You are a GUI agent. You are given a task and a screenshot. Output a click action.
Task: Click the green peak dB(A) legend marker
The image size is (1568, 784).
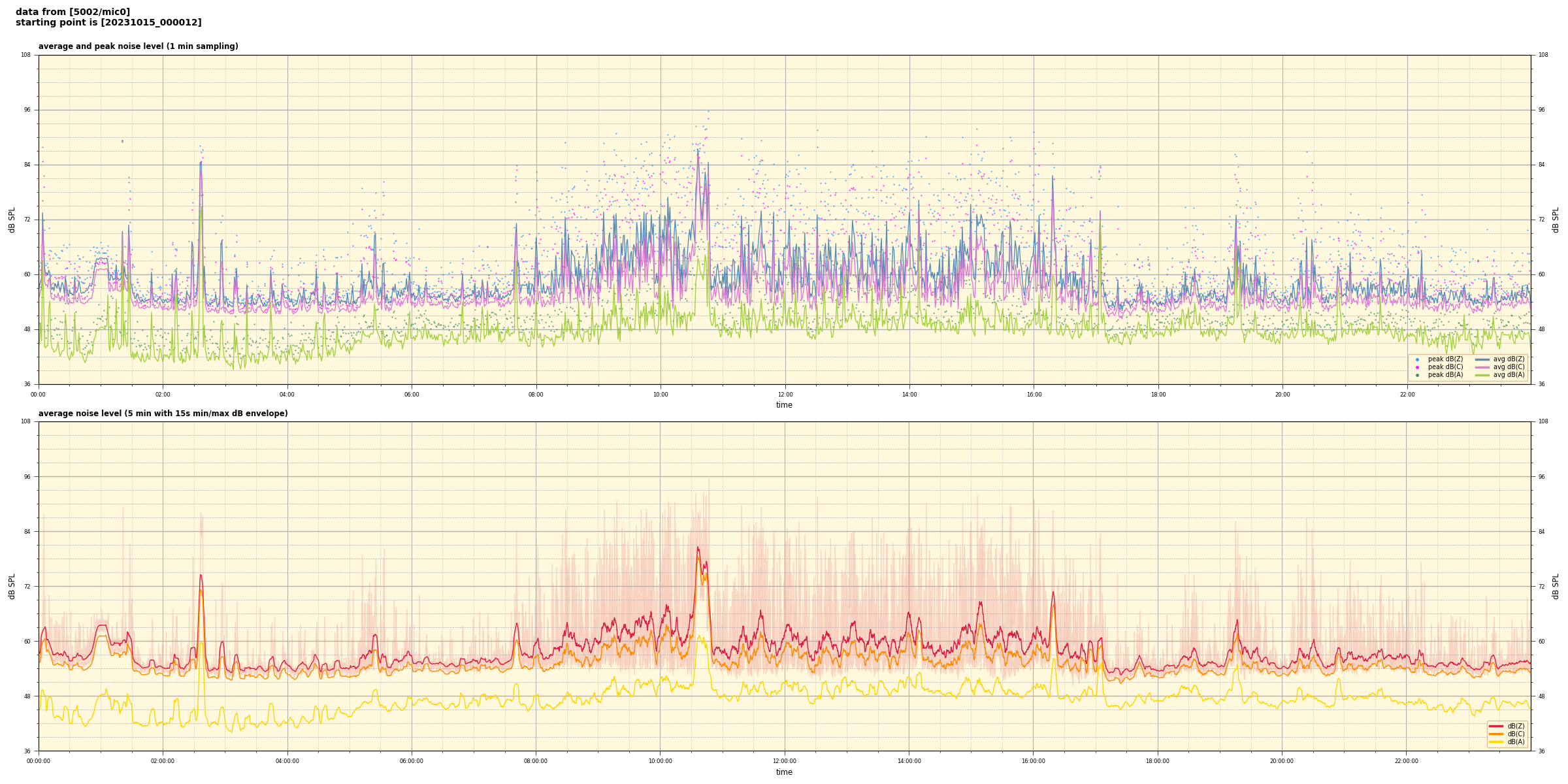(x=1417, y=375)
